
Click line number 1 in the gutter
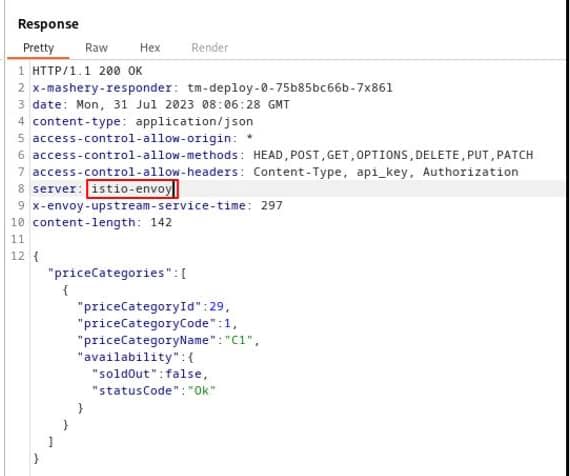click(21, 71)
